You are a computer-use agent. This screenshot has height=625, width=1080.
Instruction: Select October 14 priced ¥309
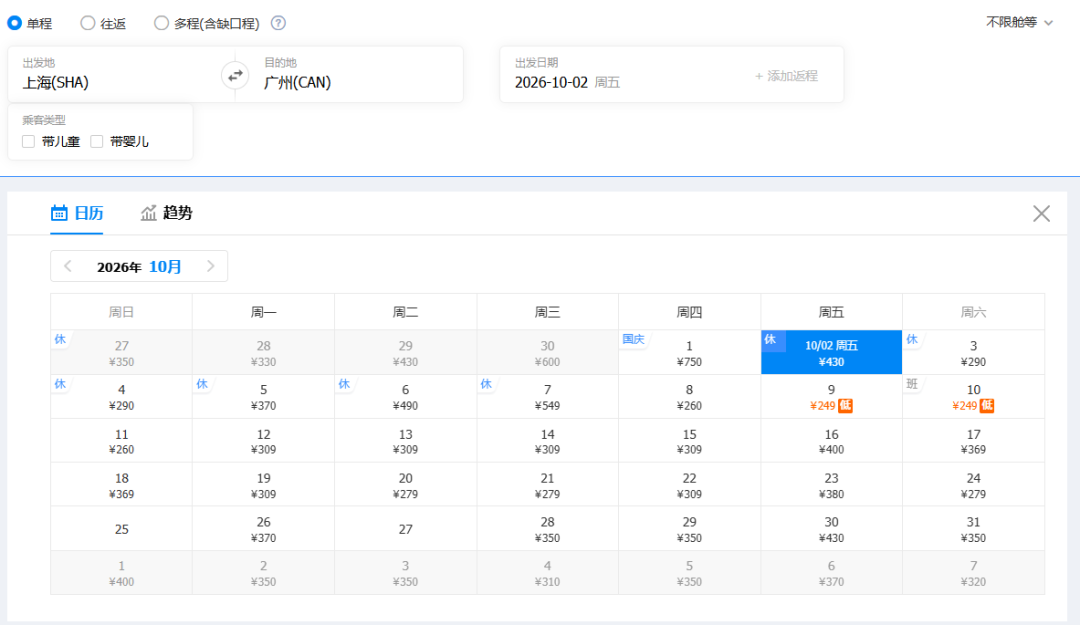click(548, 441)
